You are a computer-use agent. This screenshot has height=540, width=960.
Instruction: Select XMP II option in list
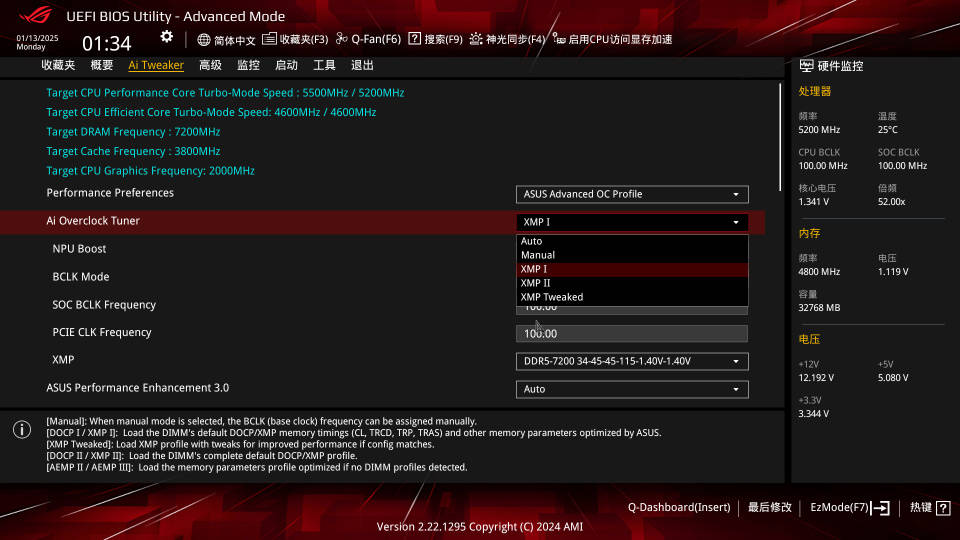(x=632, y=283)
